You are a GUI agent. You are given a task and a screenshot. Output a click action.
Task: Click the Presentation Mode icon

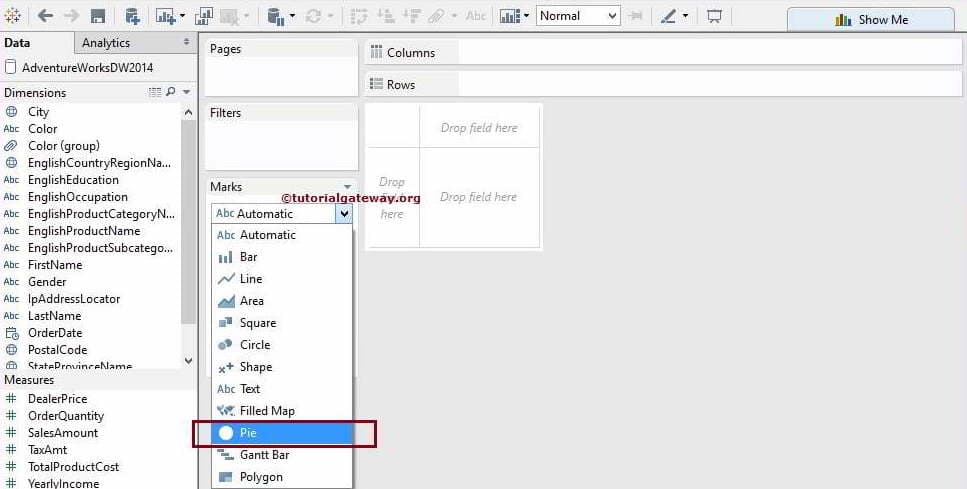[x=714, y=16]
